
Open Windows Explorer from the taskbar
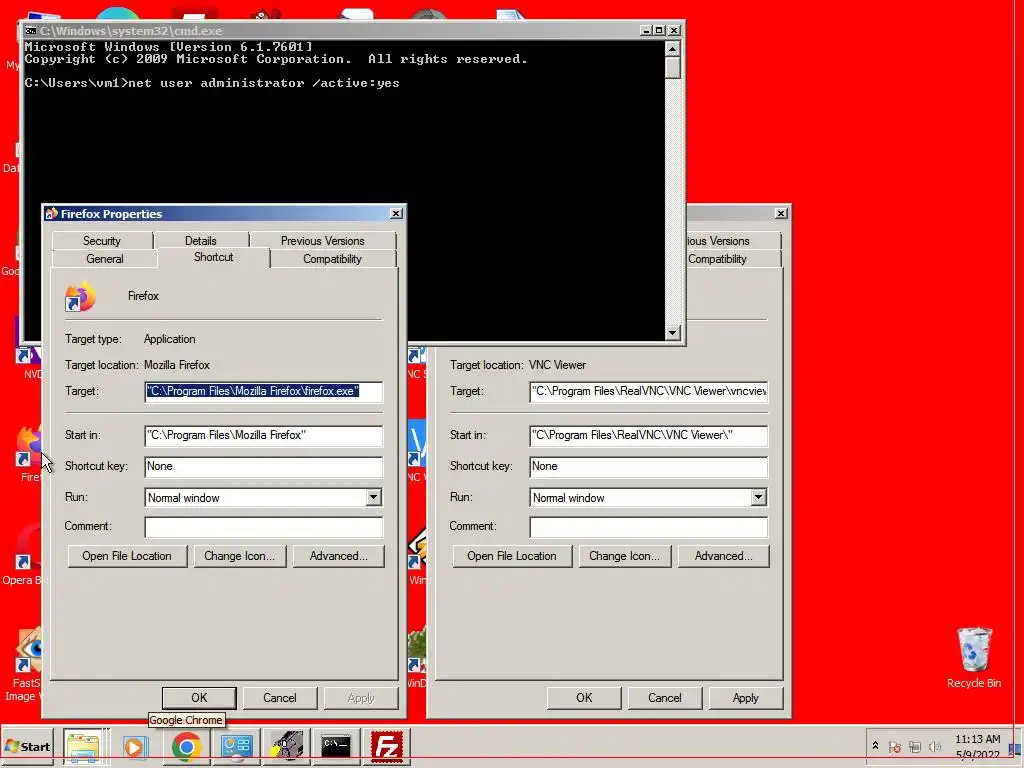click(83, 746)
